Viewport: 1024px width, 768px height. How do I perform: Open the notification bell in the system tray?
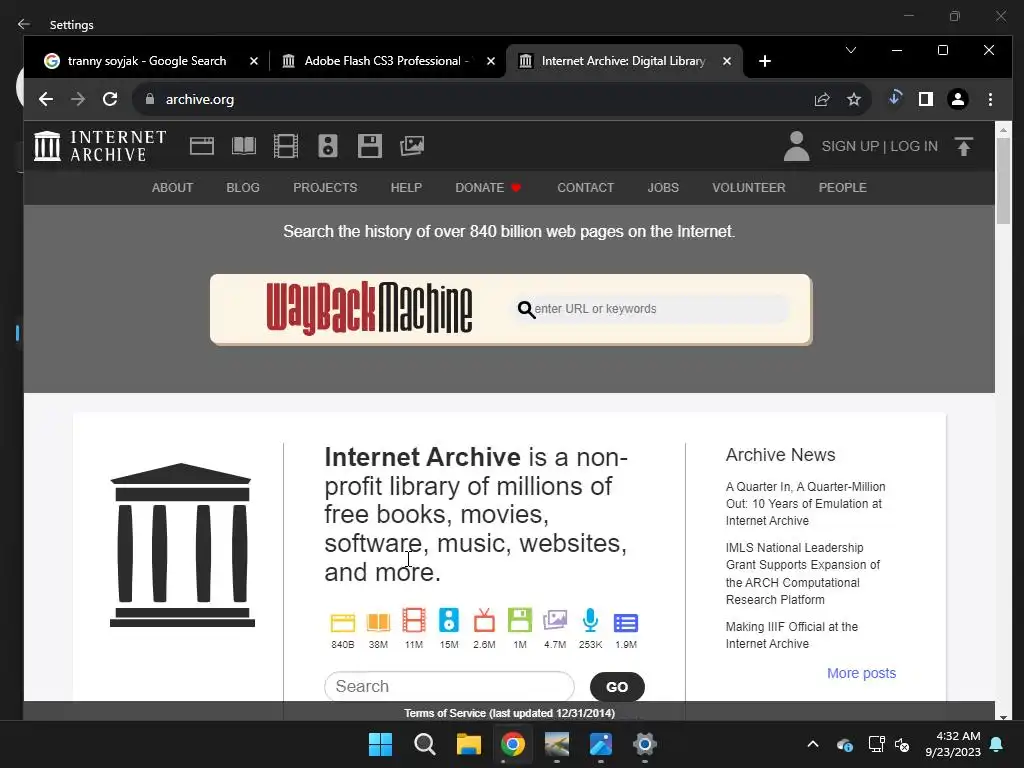pos(996,744)
